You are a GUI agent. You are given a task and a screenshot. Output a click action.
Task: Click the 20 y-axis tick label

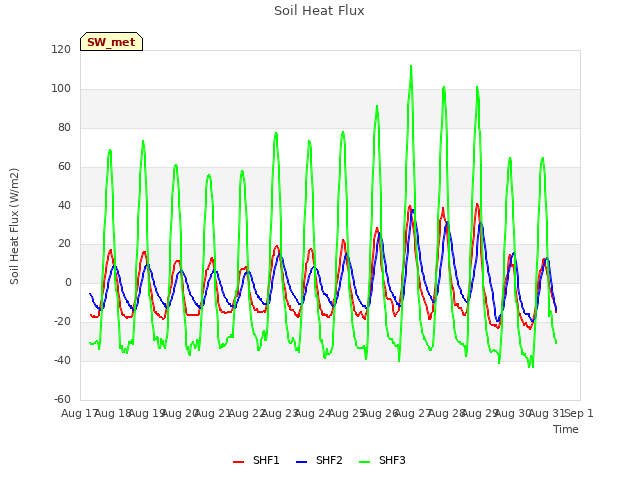[64, 244]
